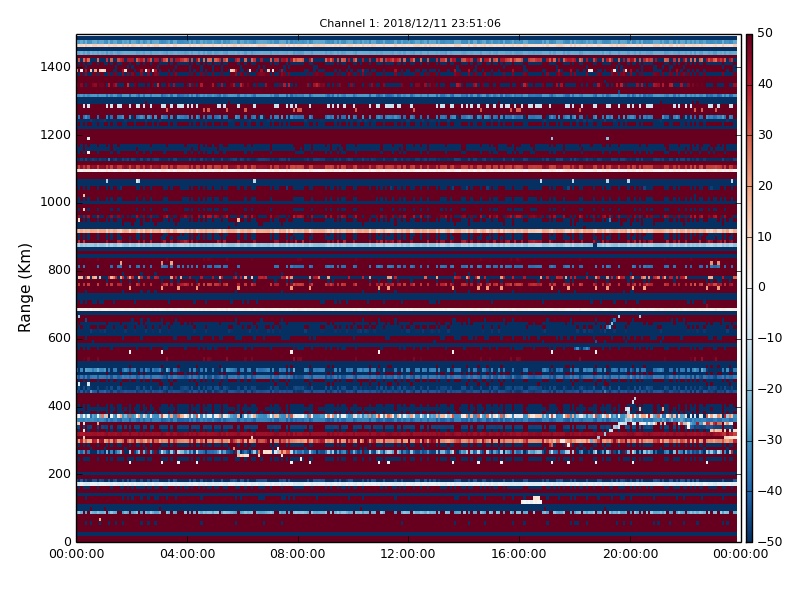Image resolution: width=800 pixels, height=600 pixels.
Task: Click the colorbar label 30
Action: pos(765,135)
